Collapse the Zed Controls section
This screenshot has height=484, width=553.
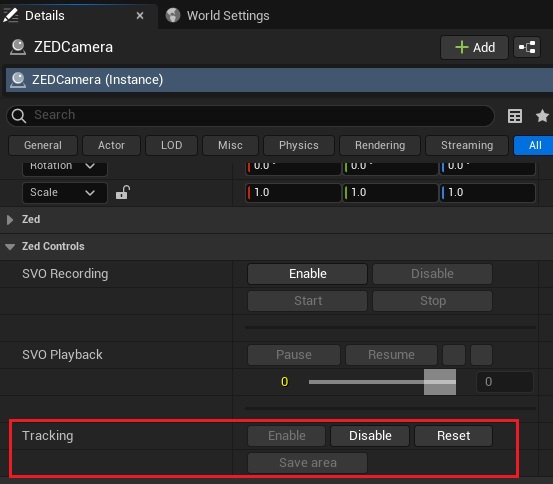coord(10,247)
